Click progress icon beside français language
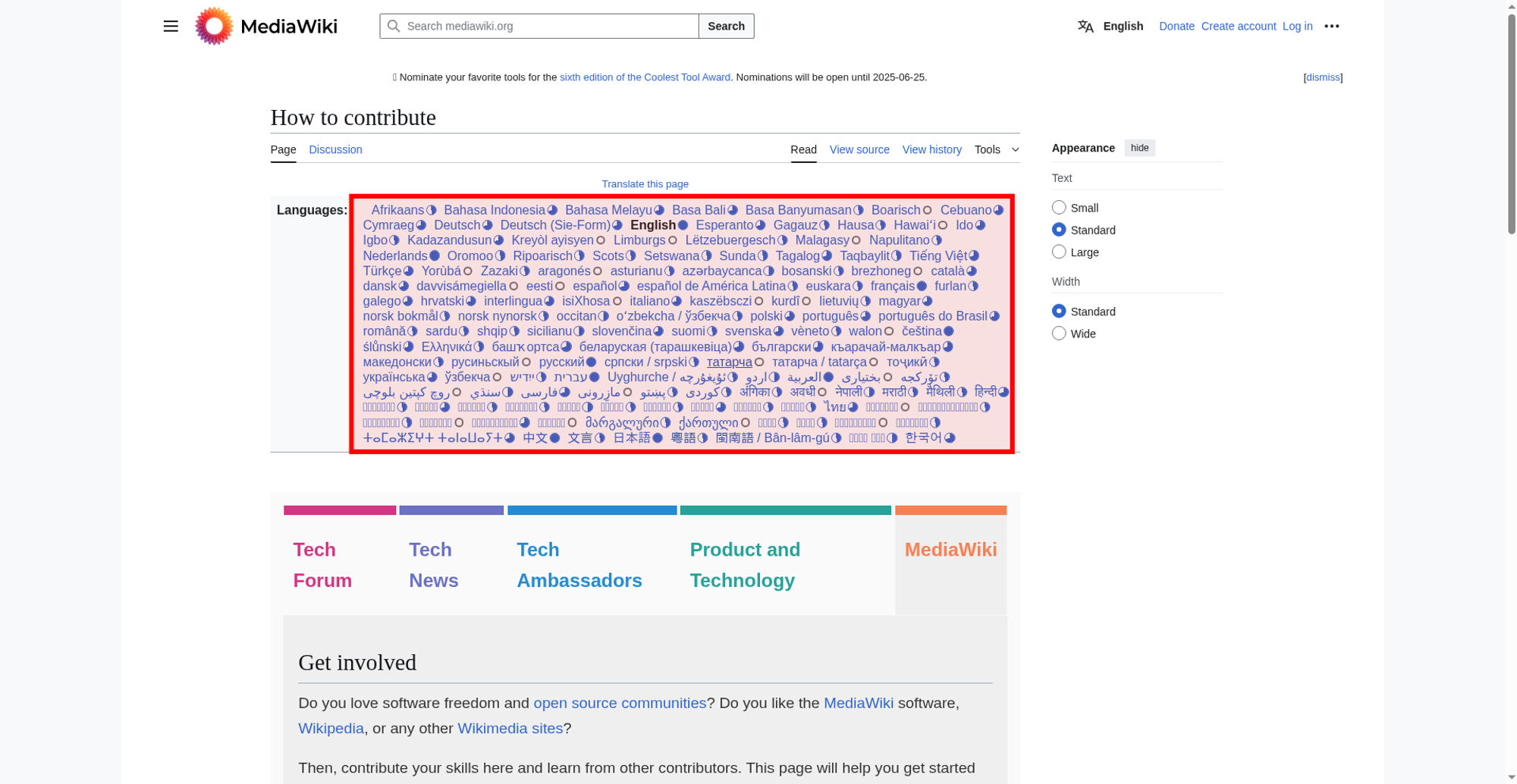This screenshot has height=784, width=1517. click(922, 286)
